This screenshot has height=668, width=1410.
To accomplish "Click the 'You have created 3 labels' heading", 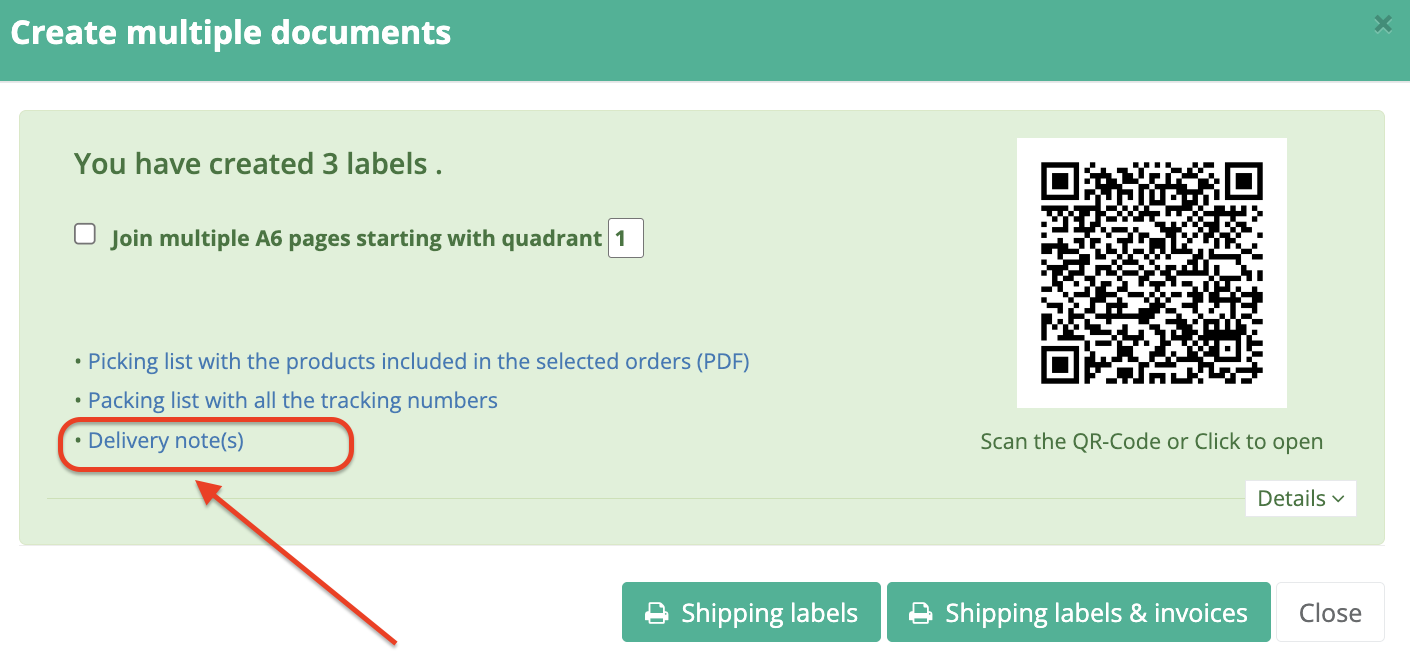I will 258,163.
